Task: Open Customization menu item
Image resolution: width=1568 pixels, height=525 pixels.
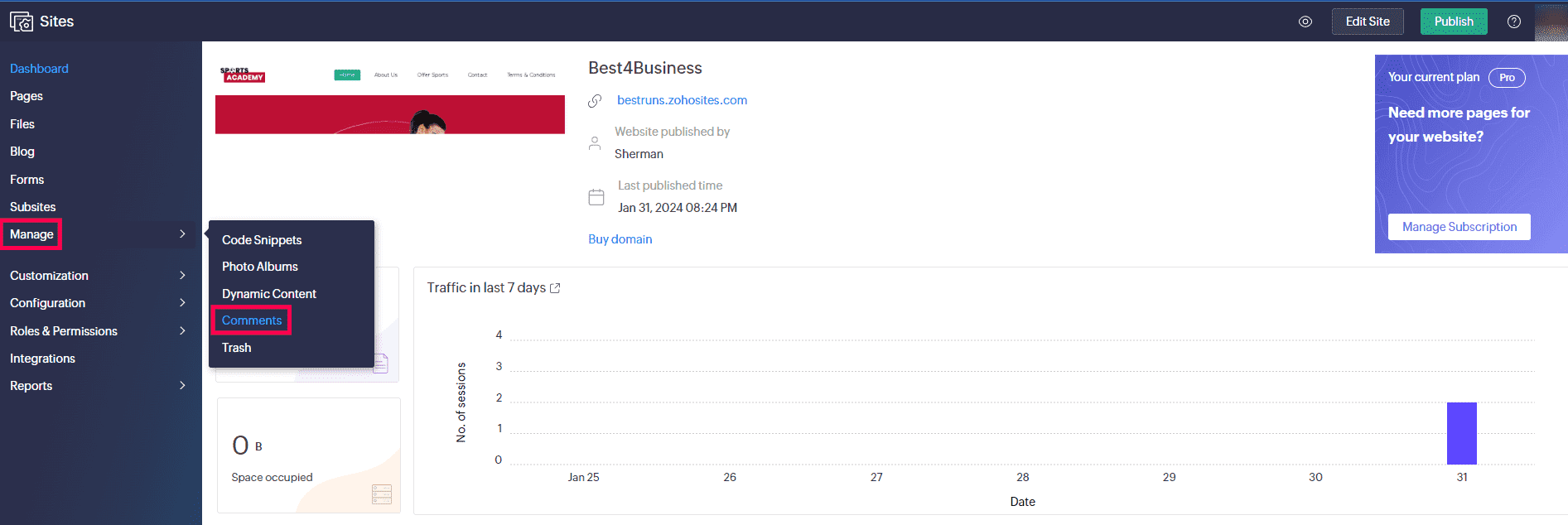Action: (49, 276)
